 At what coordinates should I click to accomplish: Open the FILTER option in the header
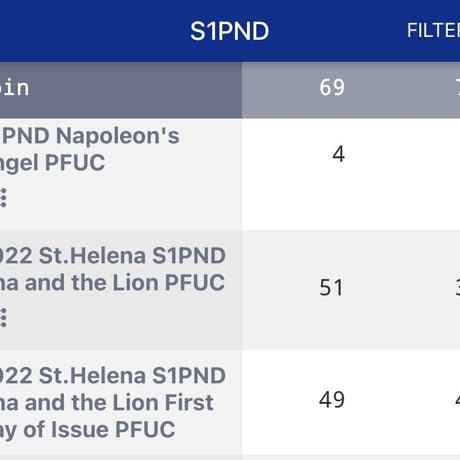433,31
